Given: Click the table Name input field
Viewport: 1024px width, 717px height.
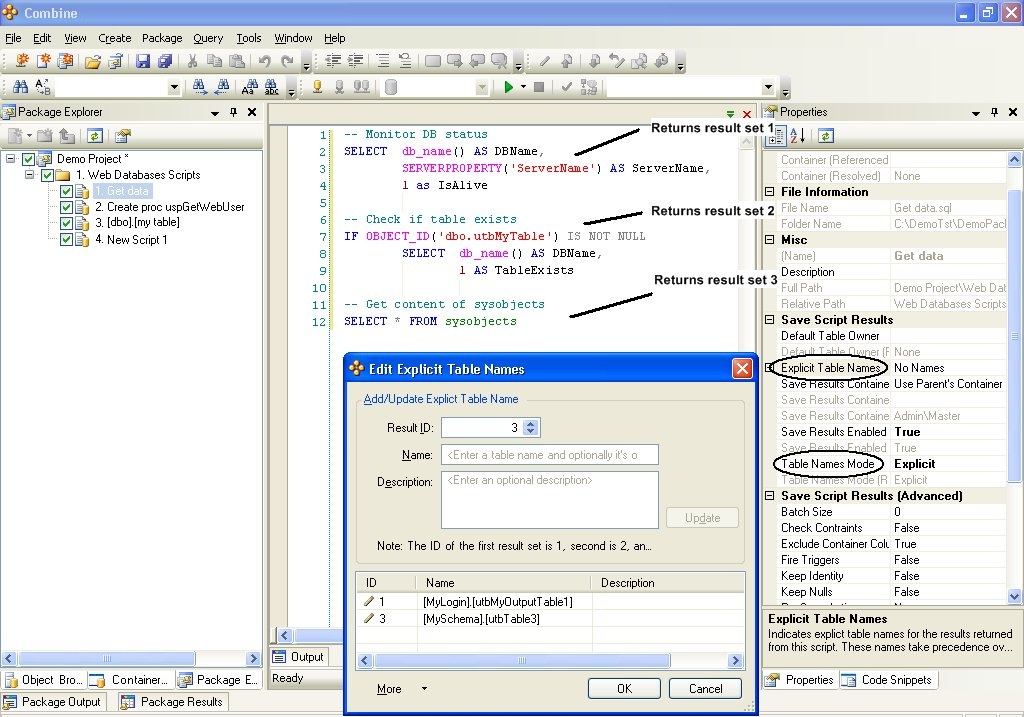Looking at the screenshot, I should tap(549, 455).
